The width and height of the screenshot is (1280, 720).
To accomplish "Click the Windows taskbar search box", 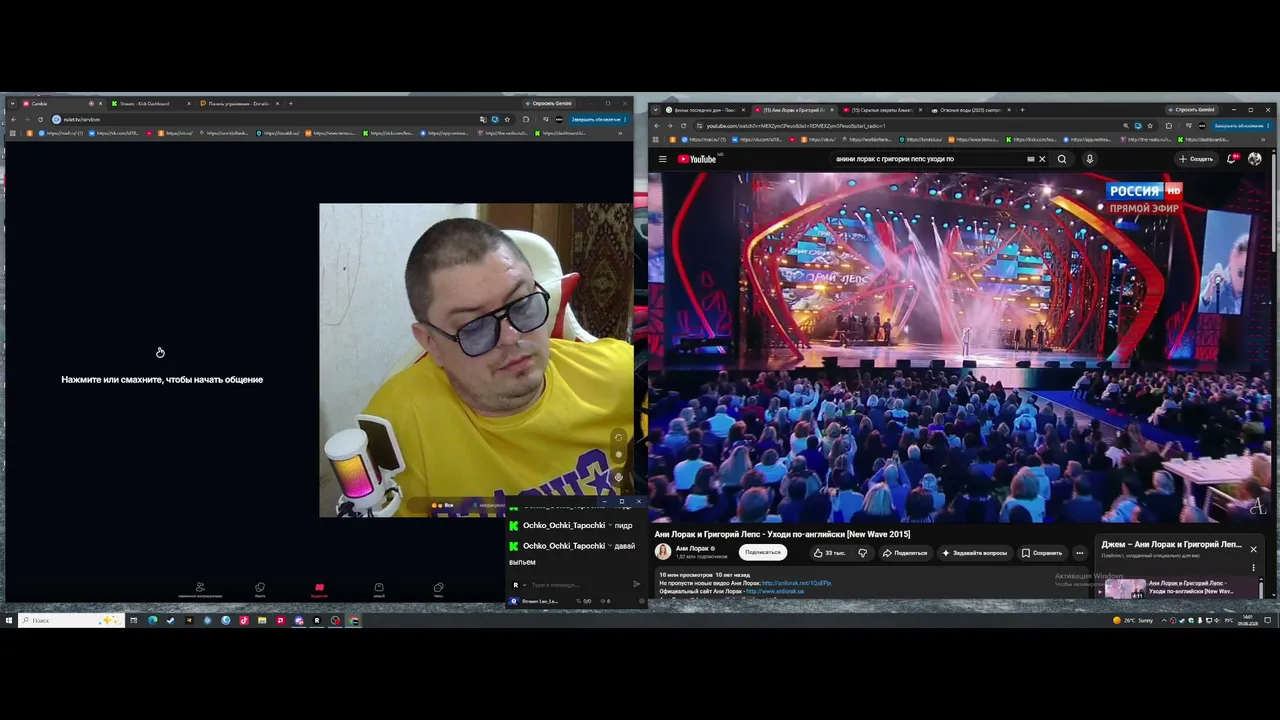I will [x=70, y=620].
